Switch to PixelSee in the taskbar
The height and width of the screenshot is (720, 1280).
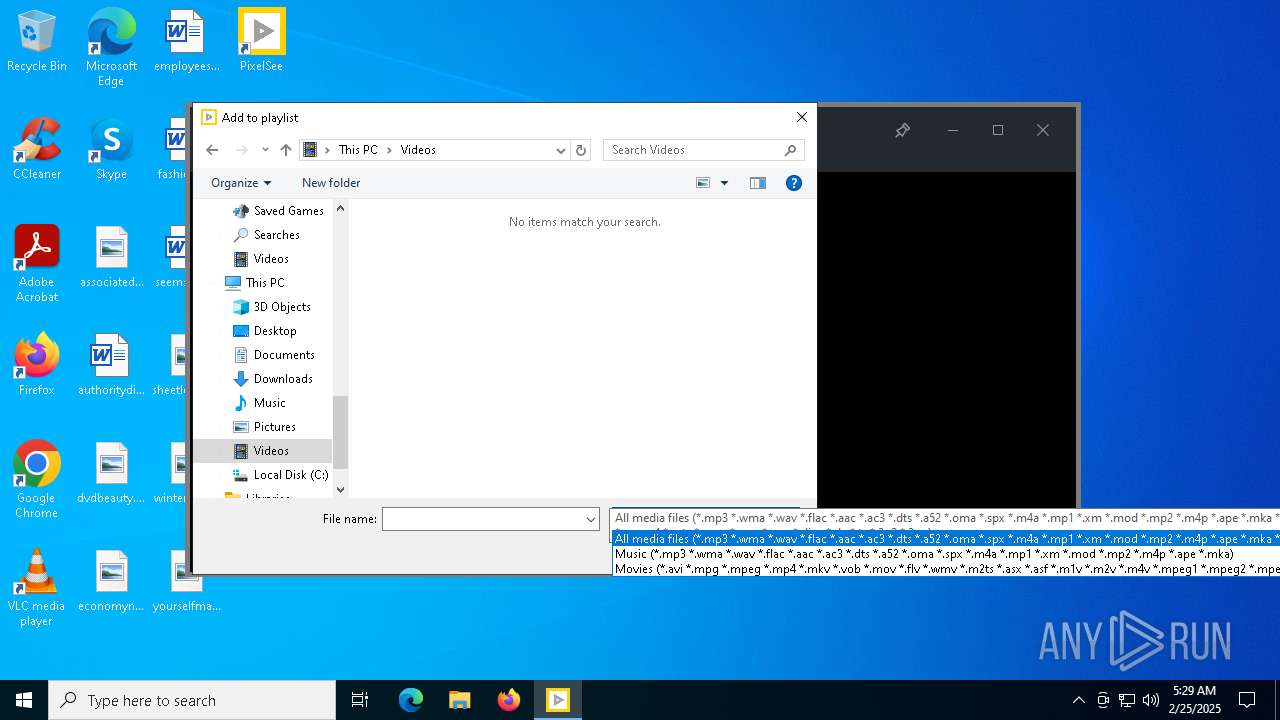point(558,700)
